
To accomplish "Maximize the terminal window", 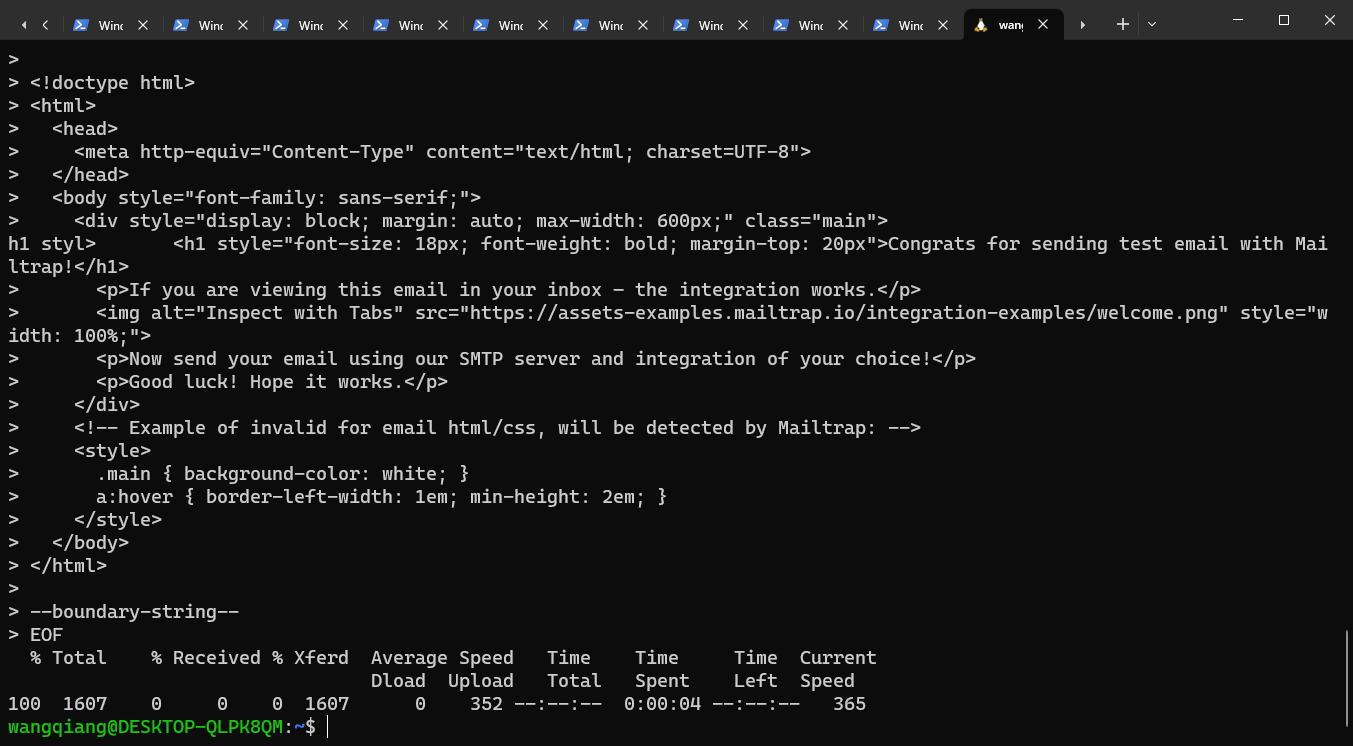I will pos(1284,20).
